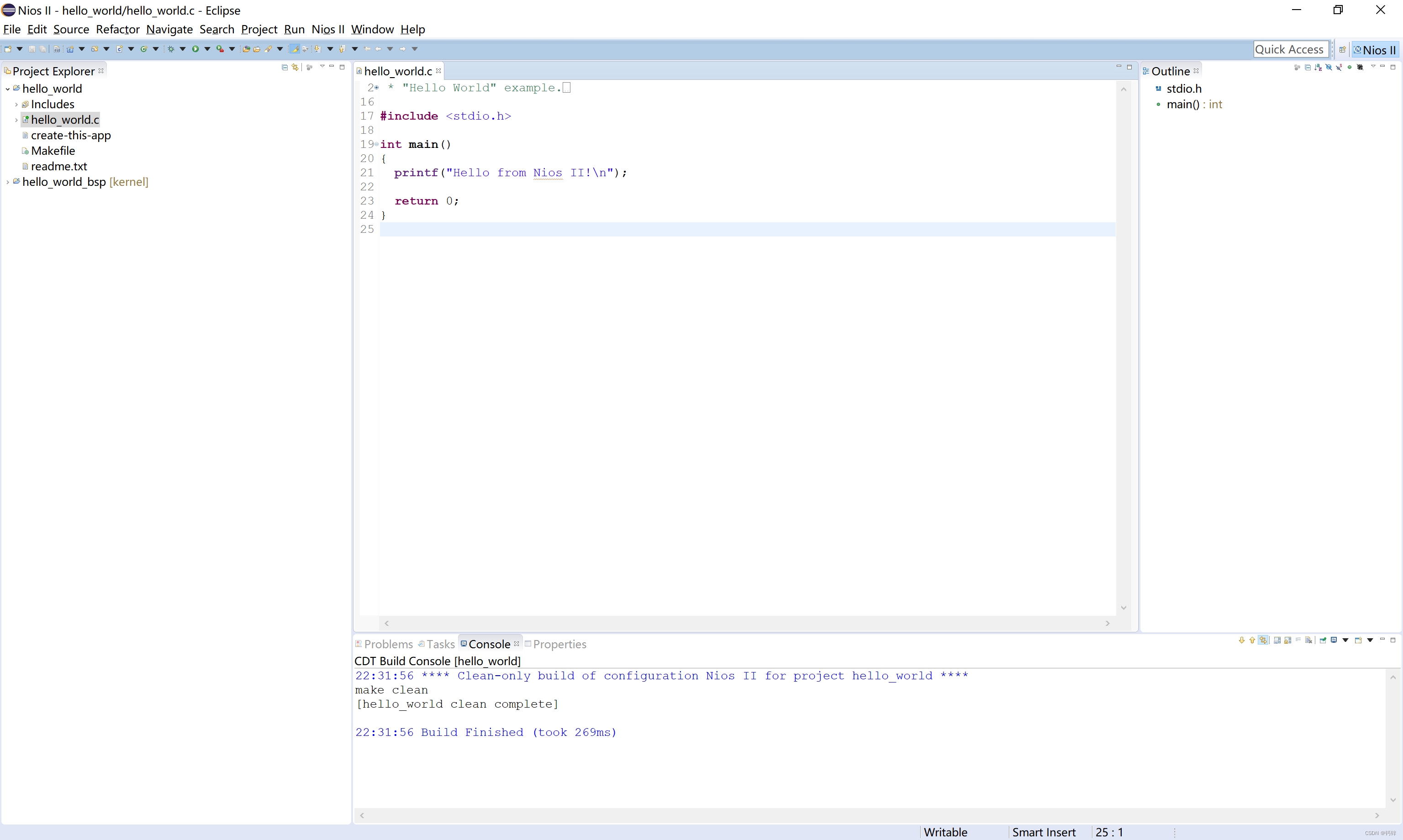The height and width of the screenshot is (840, 1403).
Task: Click the New C source file icon
Action: coord(120,49)
